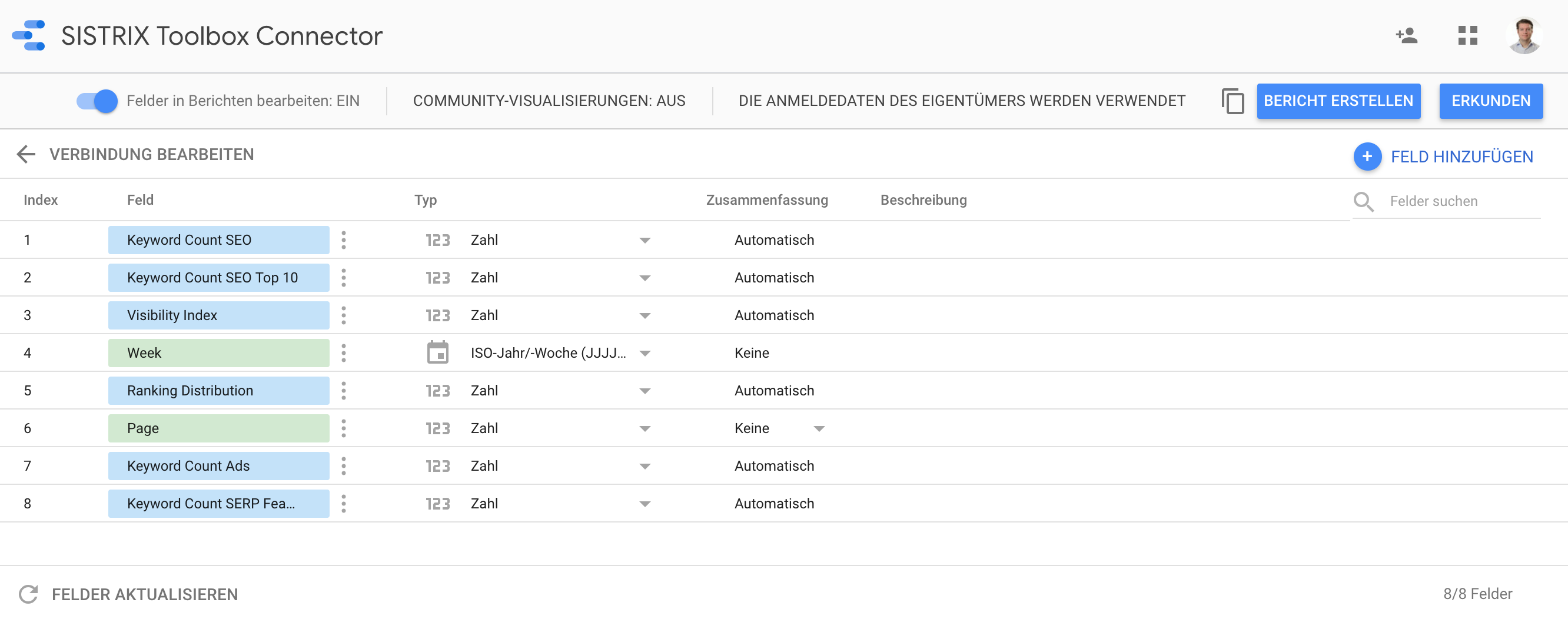Toggle Community-Visualisierungen setting
The height and width of the screenshot is (619, 1568).
549,101
